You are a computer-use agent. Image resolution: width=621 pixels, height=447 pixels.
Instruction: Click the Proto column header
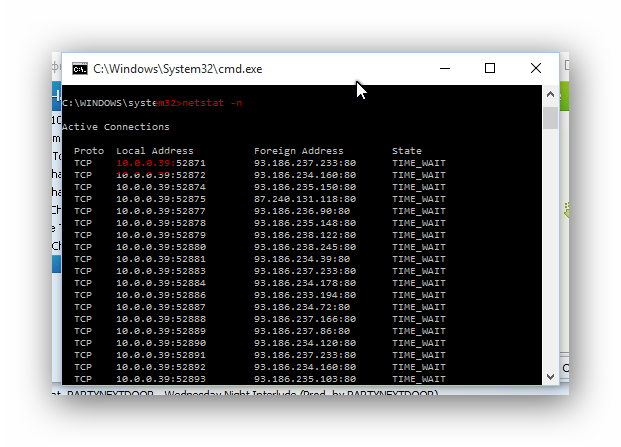click(89, 151)
